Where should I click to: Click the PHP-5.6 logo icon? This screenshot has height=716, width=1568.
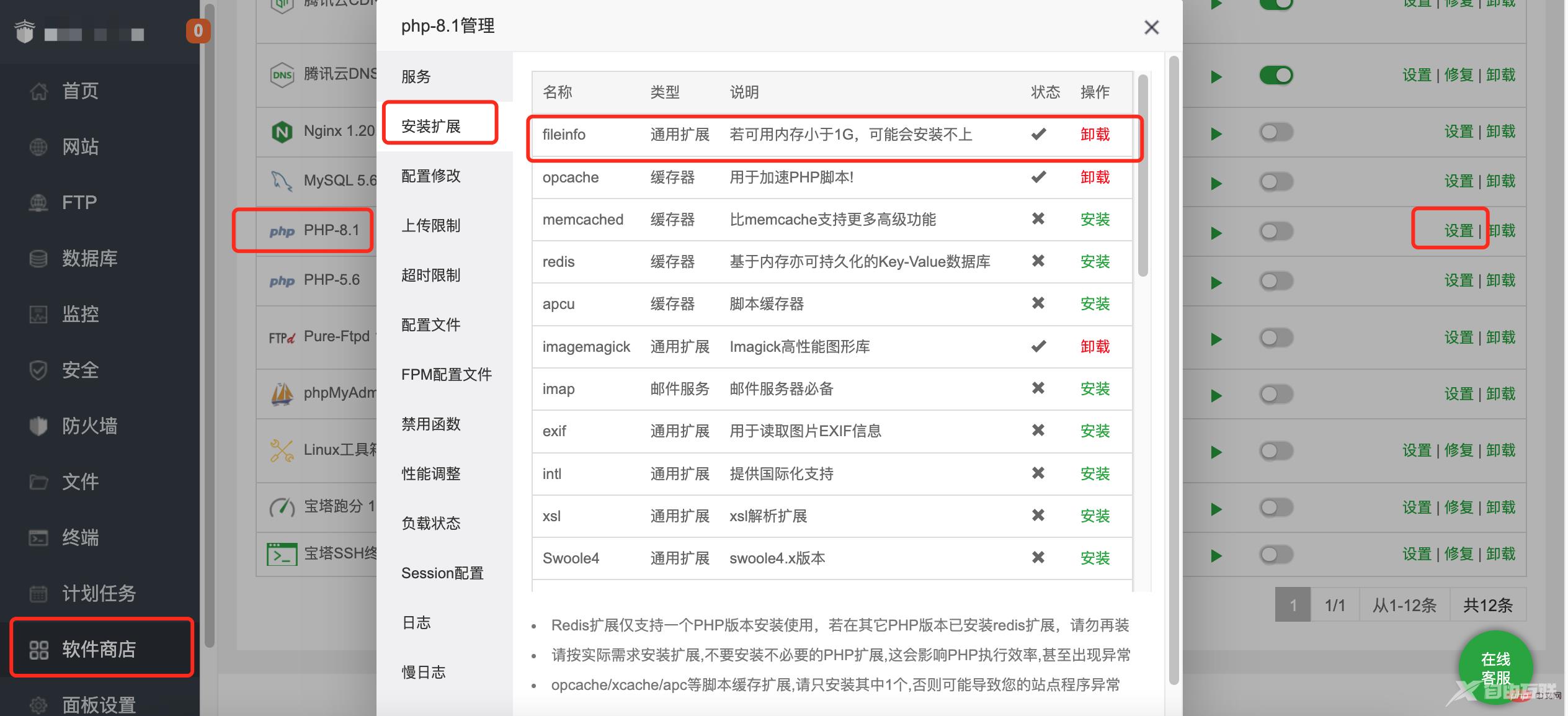click(282, 280)
